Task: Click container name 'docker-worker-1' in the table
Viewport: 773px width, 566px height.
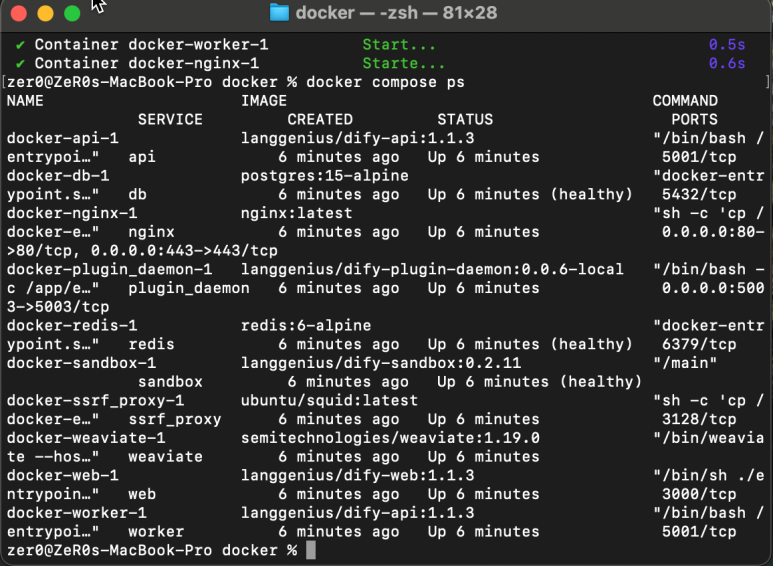Action: coord(76,513)
